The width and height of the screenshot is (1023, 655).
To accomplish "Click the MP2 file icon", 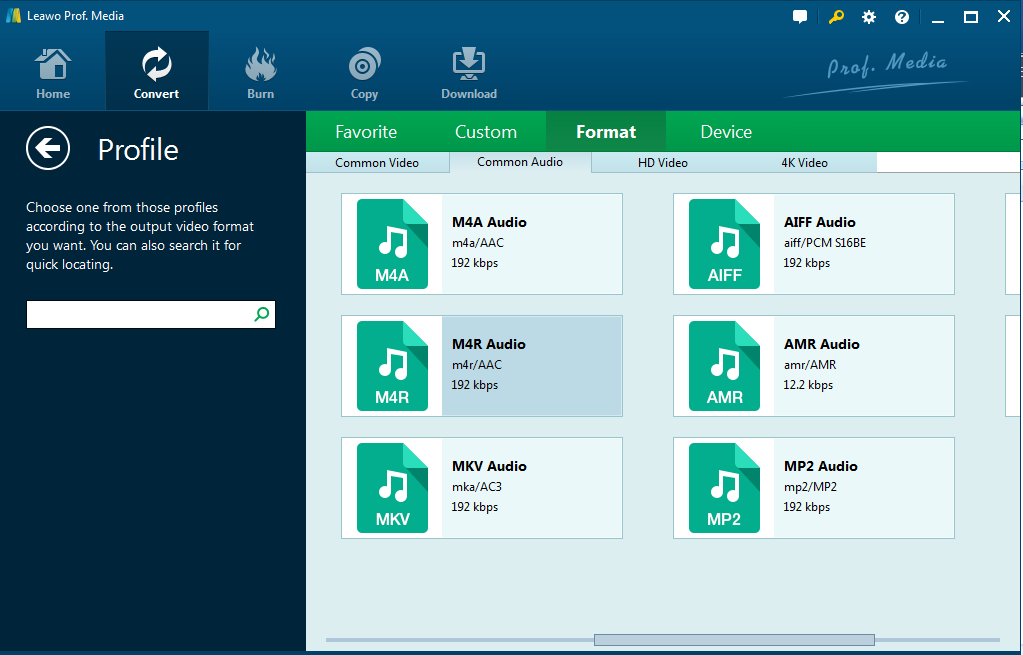I will tap(724, 488).
